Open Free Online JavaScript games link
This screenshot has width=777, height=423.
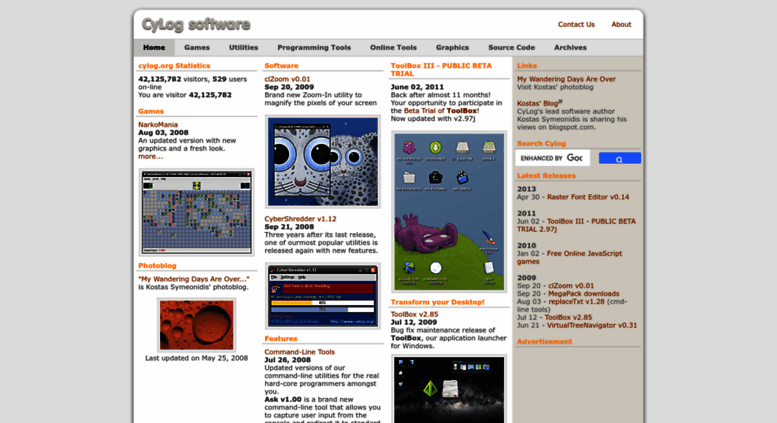tap(569, 258)
